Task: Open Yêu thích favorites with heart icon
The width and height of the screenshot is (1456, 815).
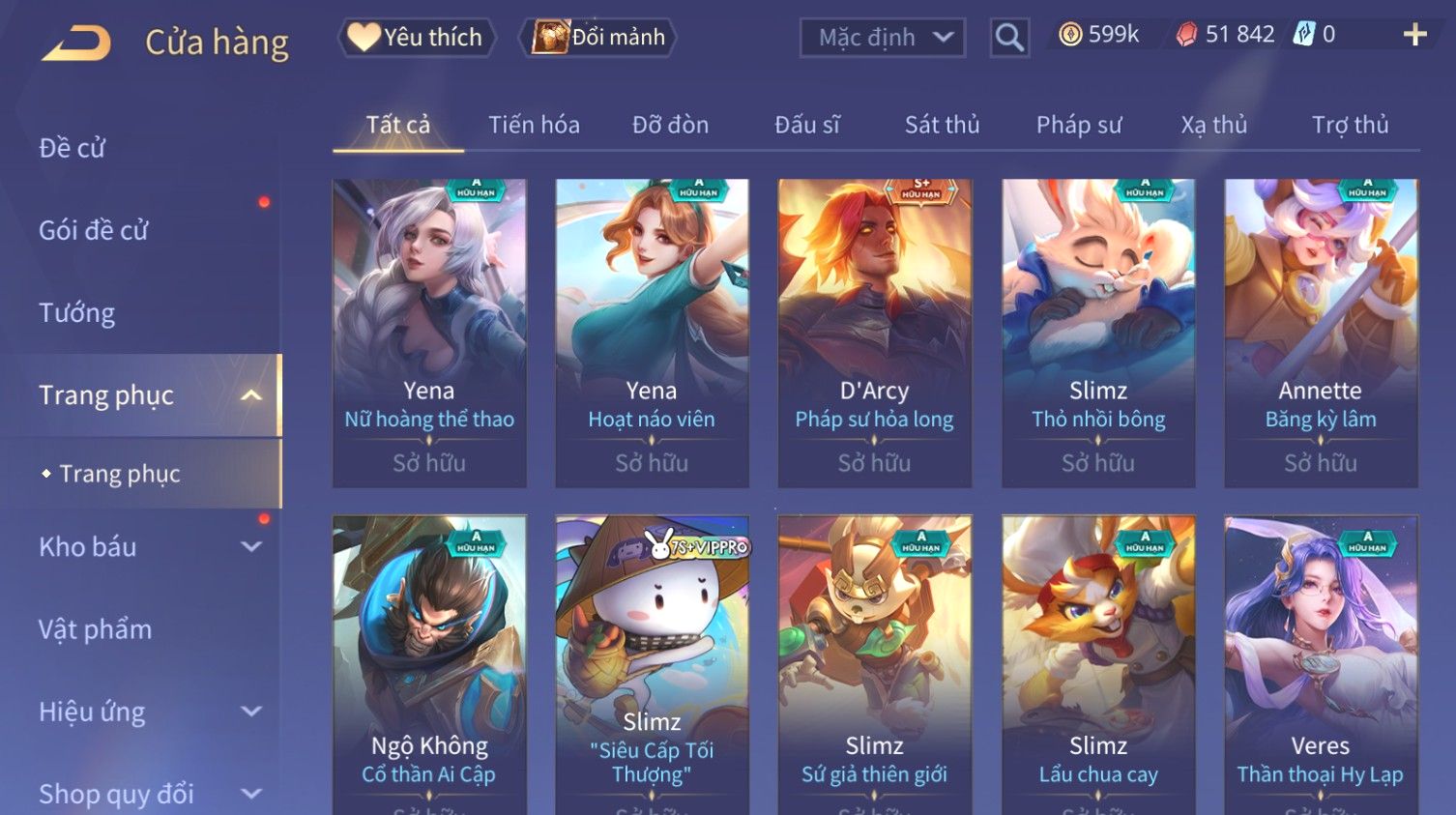Action: pyautogui.click(x=416, y=38)
